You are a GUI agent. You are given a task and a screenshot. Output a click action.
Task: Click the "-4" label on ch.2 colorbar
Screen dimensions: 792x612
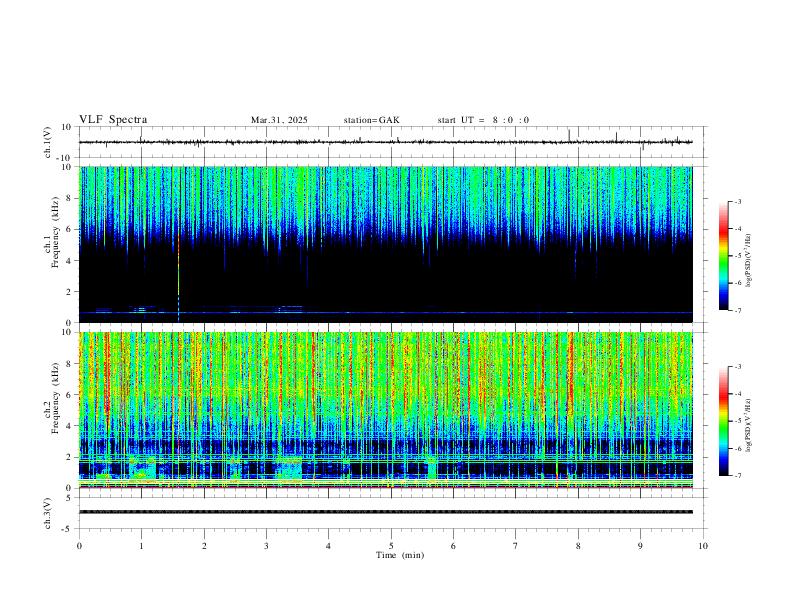(x=738, y=394)
